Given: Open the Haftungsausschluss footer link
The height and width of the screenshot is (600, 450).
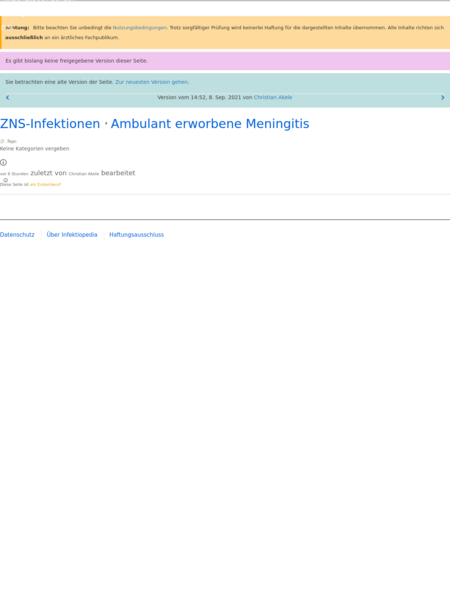Looking at the screenshot, I should tap(136, 235).
